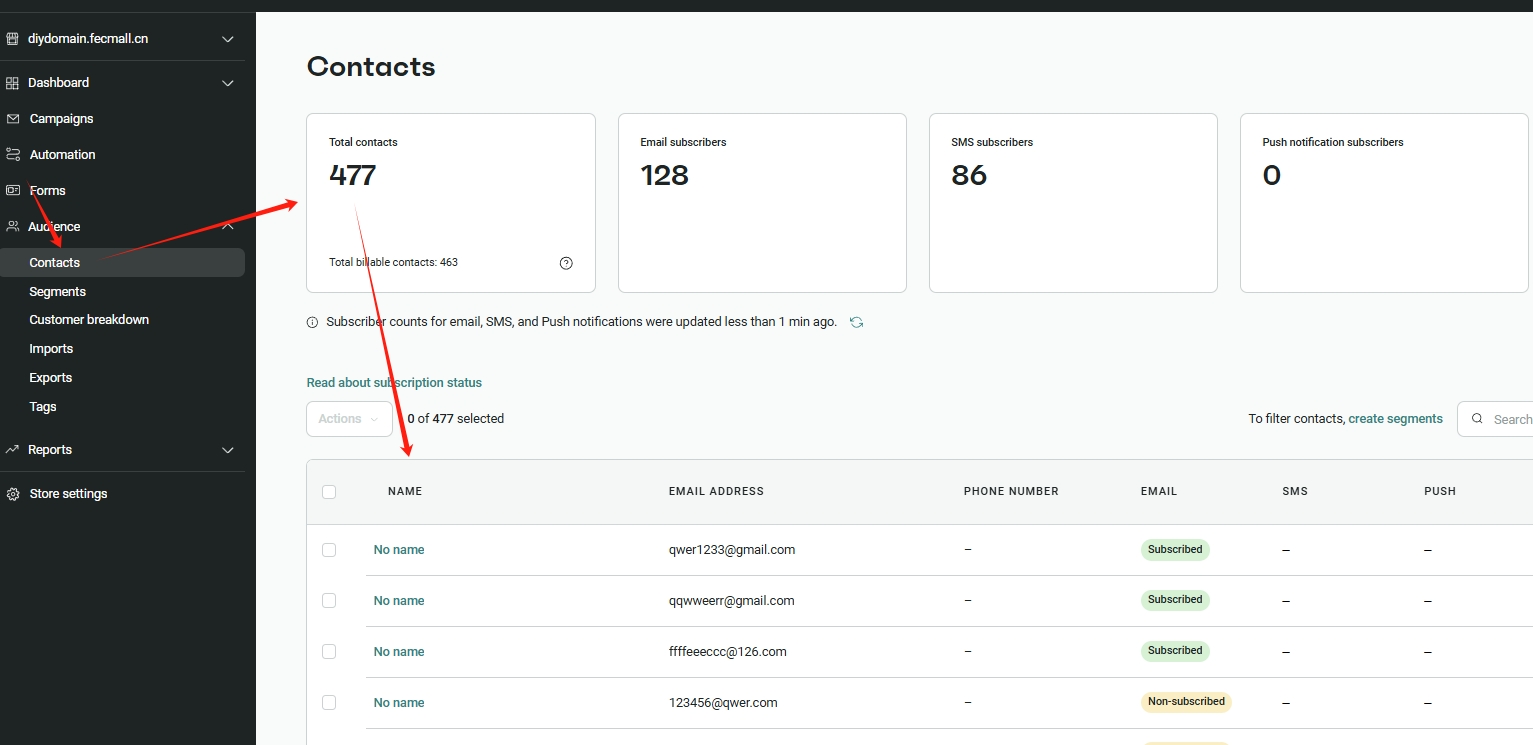Select the checkbox for 123456@qwer.com contact
This screenshot has width=1533, height=745.
[x=329, y=703]
